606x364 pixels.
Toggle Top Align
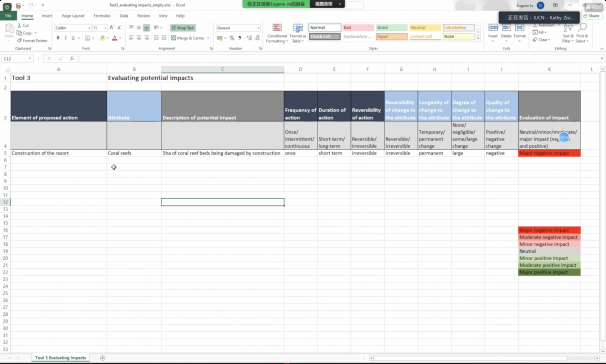point(131,27)
